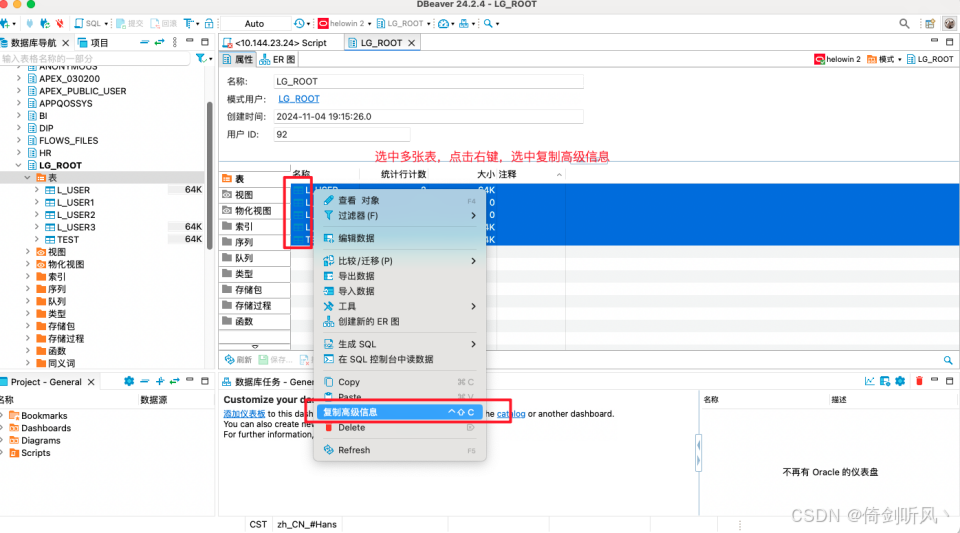Click the toolbar magnifier search icon
This screenshot has width=960, height=533.
pos(488,23)
